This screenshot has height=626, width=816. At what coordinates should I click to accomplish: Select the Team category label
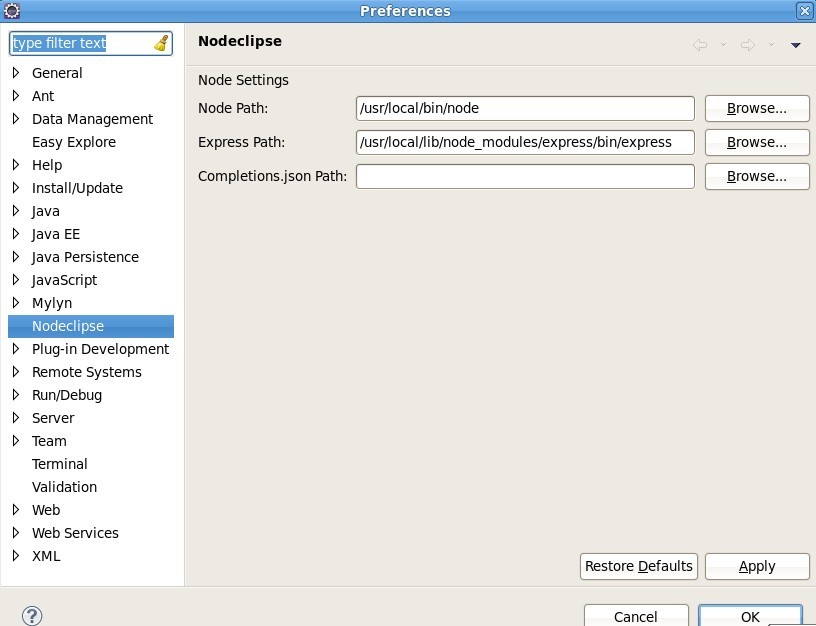point(49,441)
